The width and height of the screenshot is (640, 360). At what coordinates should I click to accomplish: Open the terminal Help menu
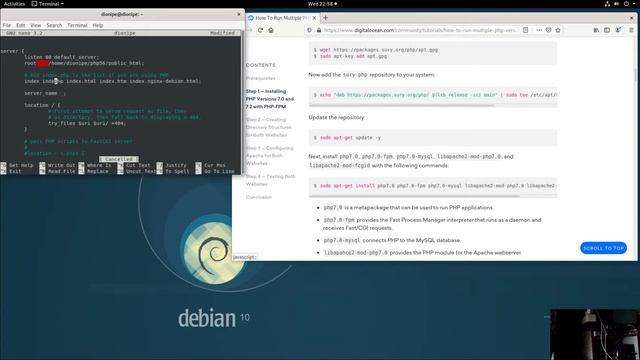pos(98,25)
